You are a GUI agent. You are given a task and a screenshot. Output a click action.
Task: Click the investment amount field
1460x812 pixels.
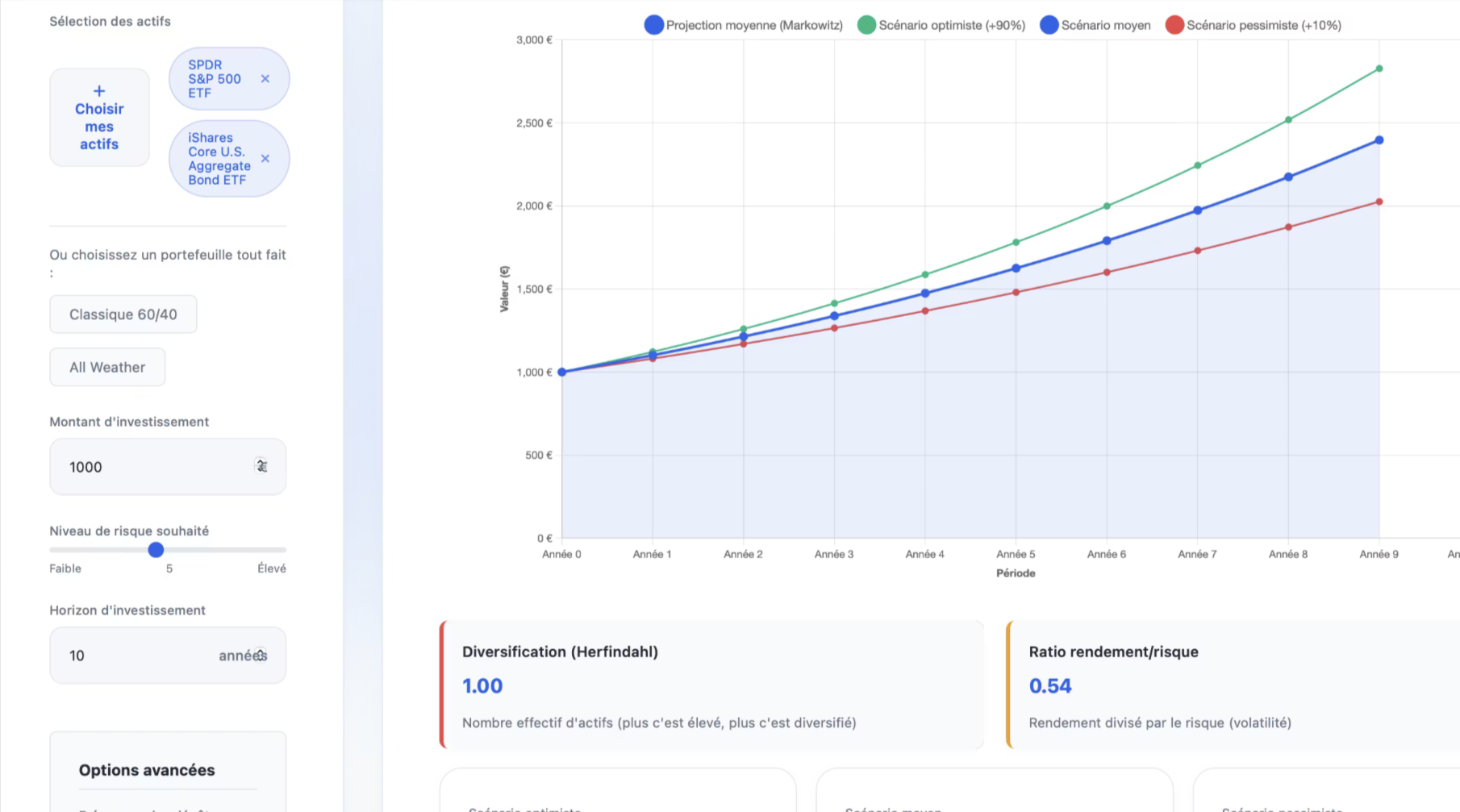[153, 467]
